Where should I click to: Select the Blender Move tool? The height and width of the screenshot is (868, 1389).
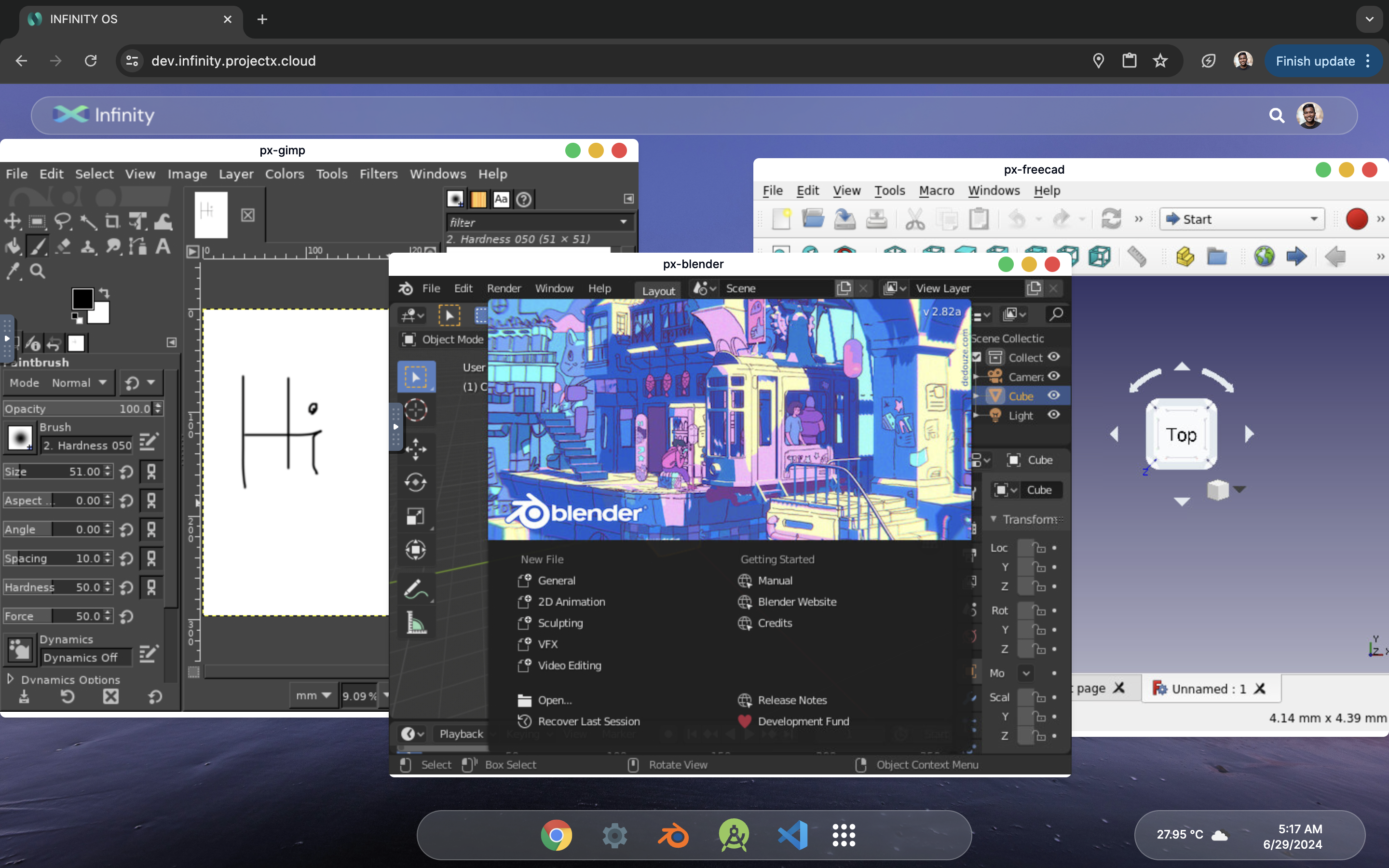416,449
